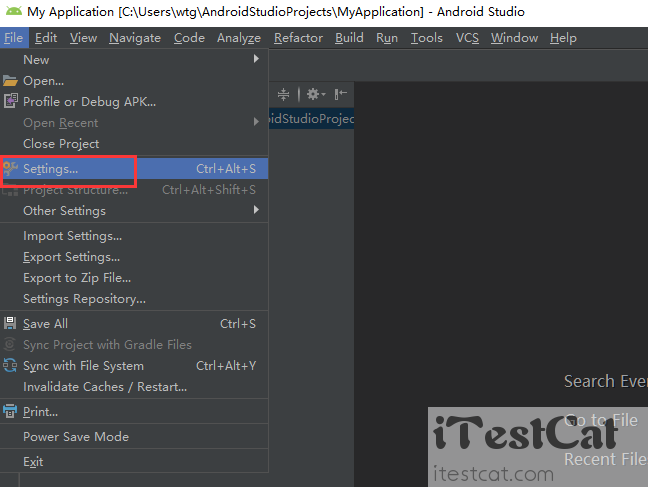648x487 pixels.
Task: Choose New in the File menu
Action: tap(134, 60)
